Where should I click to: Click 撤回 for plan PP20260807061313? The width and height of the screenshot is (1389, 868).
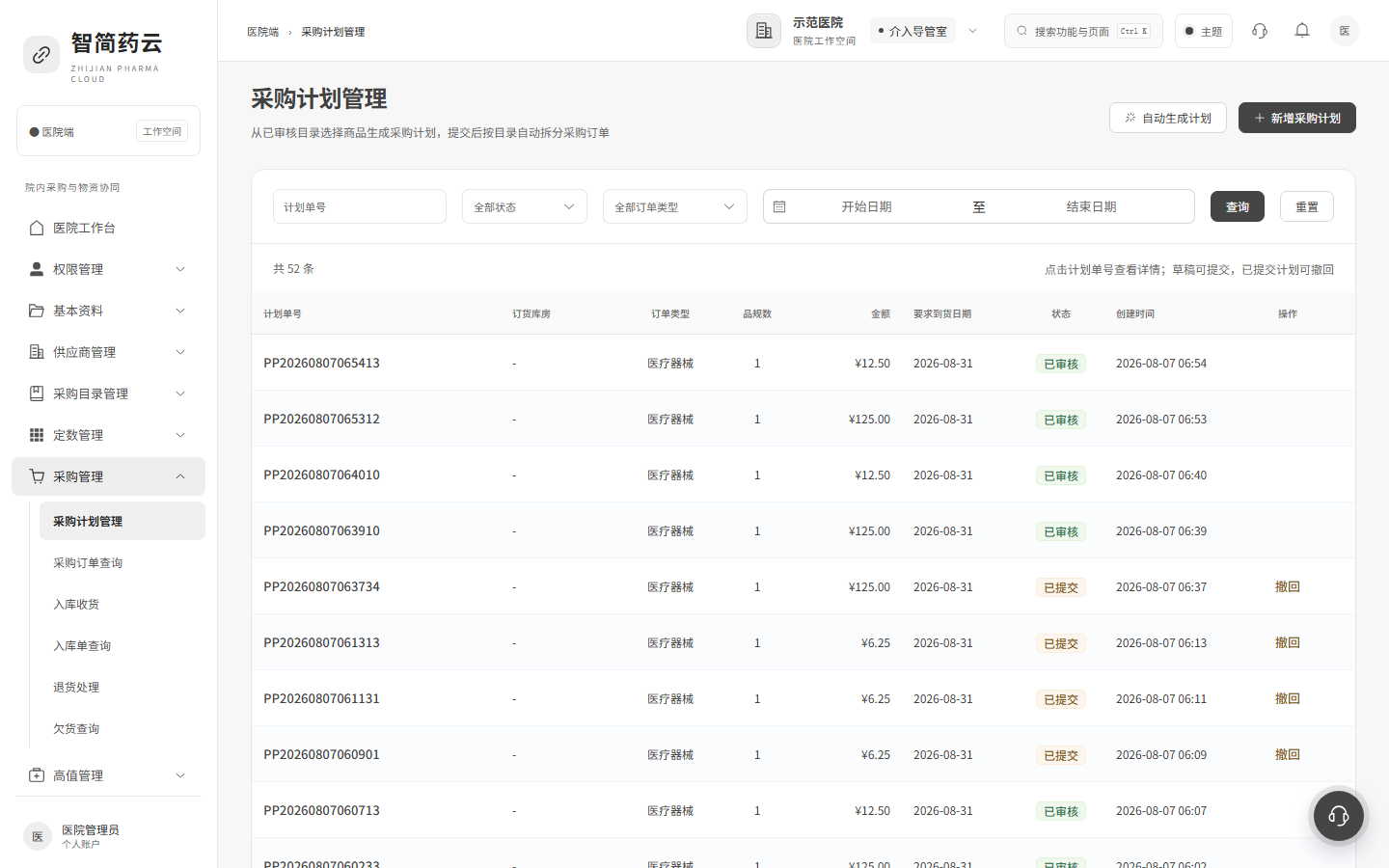coord(1288,642)
